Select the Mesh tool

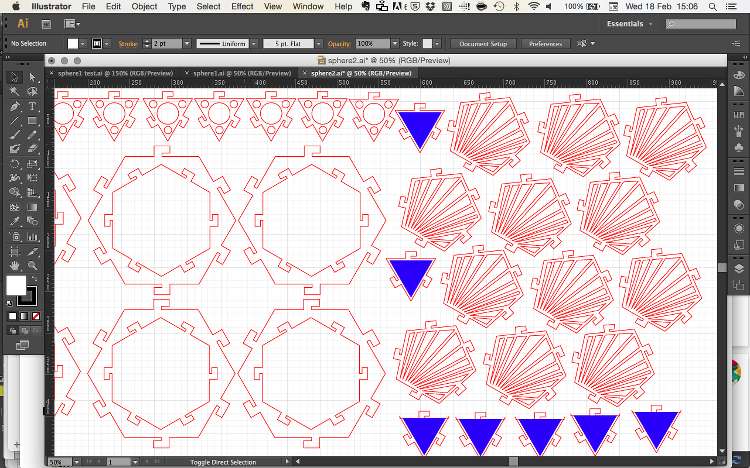pyautogui.click(x=14, y=207)
